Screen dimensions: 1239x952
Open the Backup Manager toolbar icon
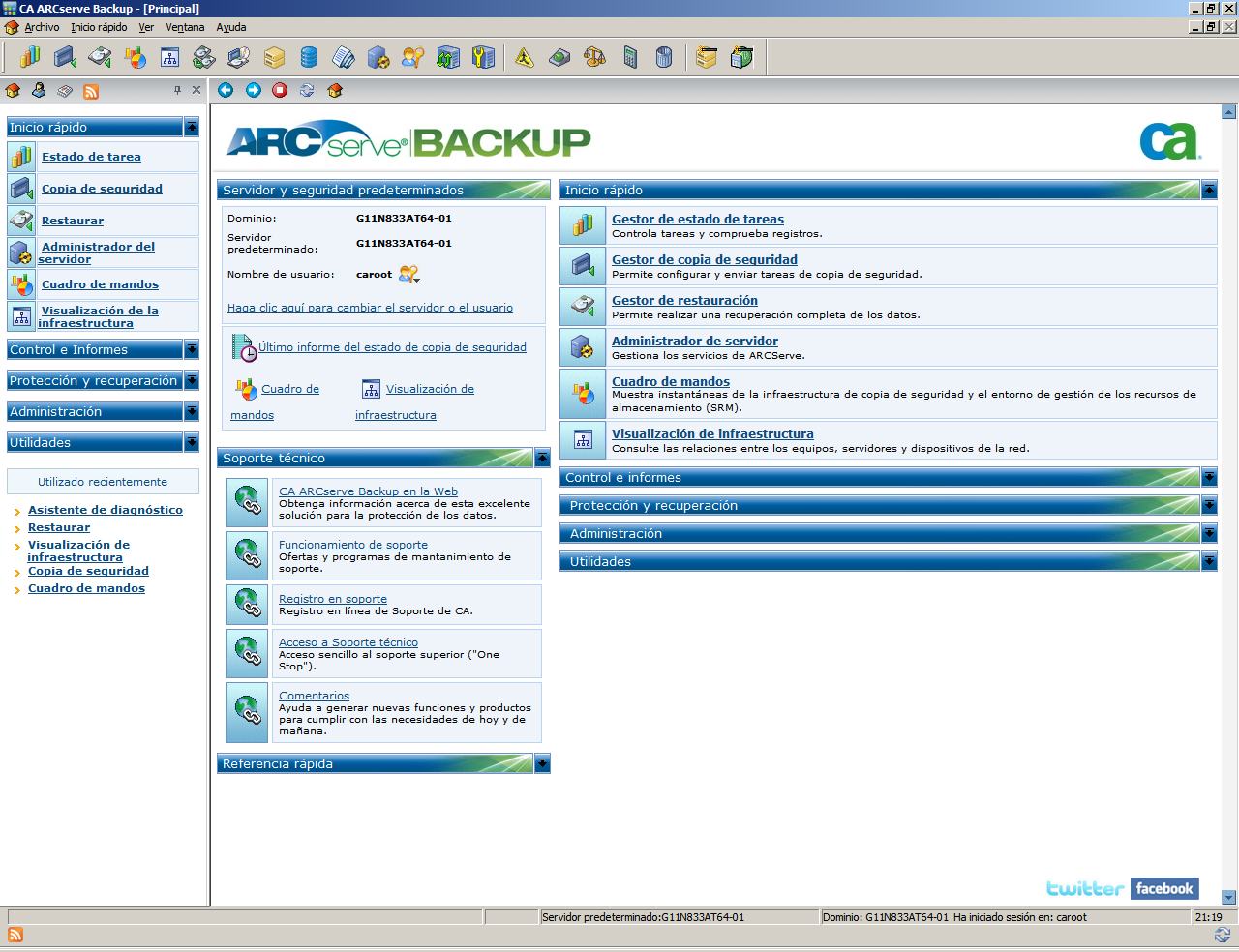65,57
